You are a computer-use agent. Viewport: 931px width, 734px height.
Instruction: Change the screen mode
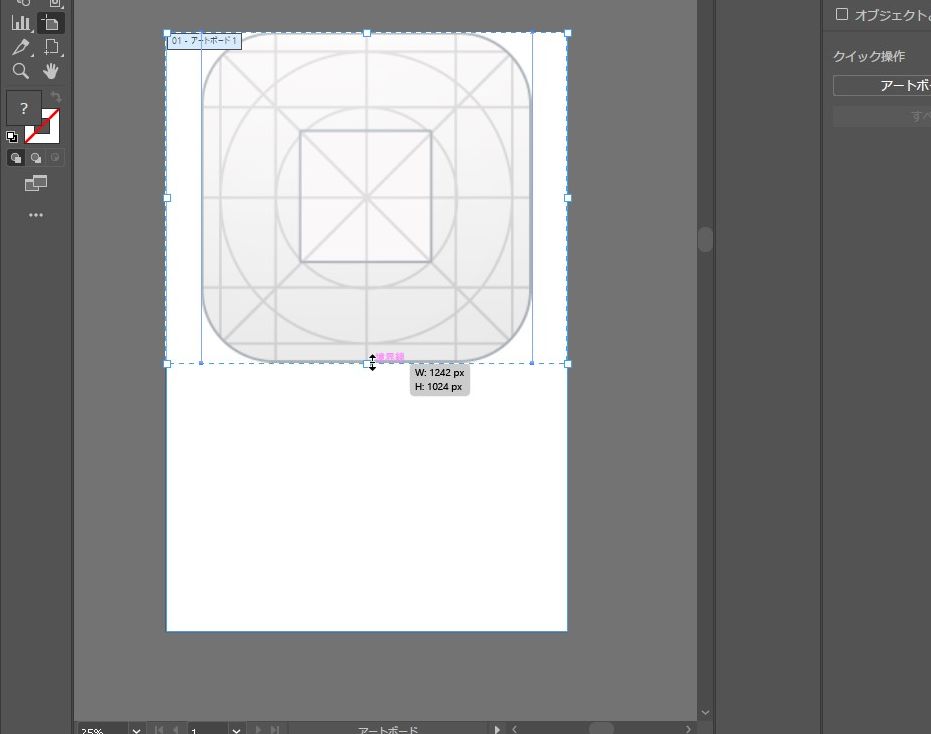36,183
